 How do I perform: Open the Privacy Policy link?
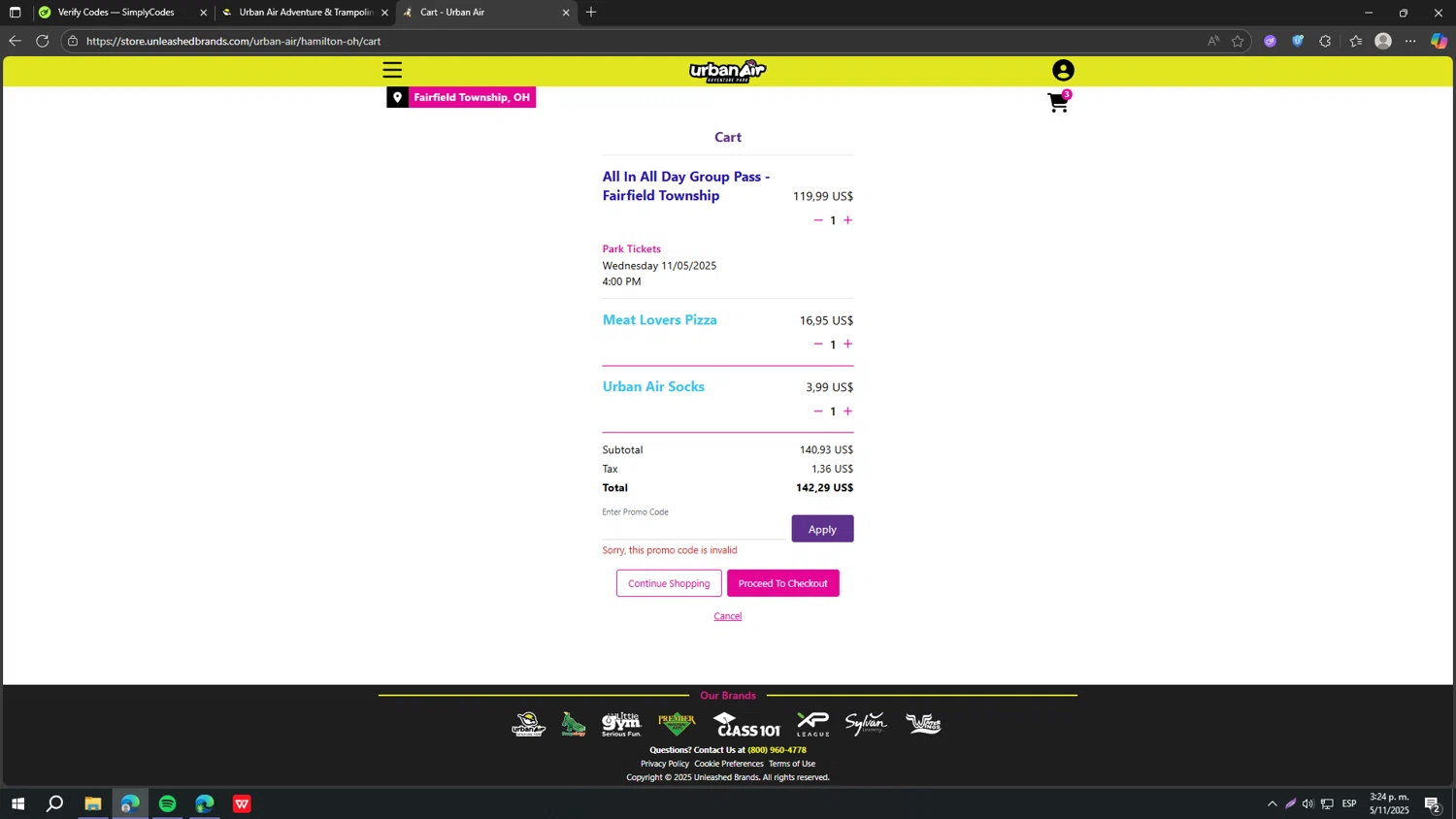click(x=665, y=764)
